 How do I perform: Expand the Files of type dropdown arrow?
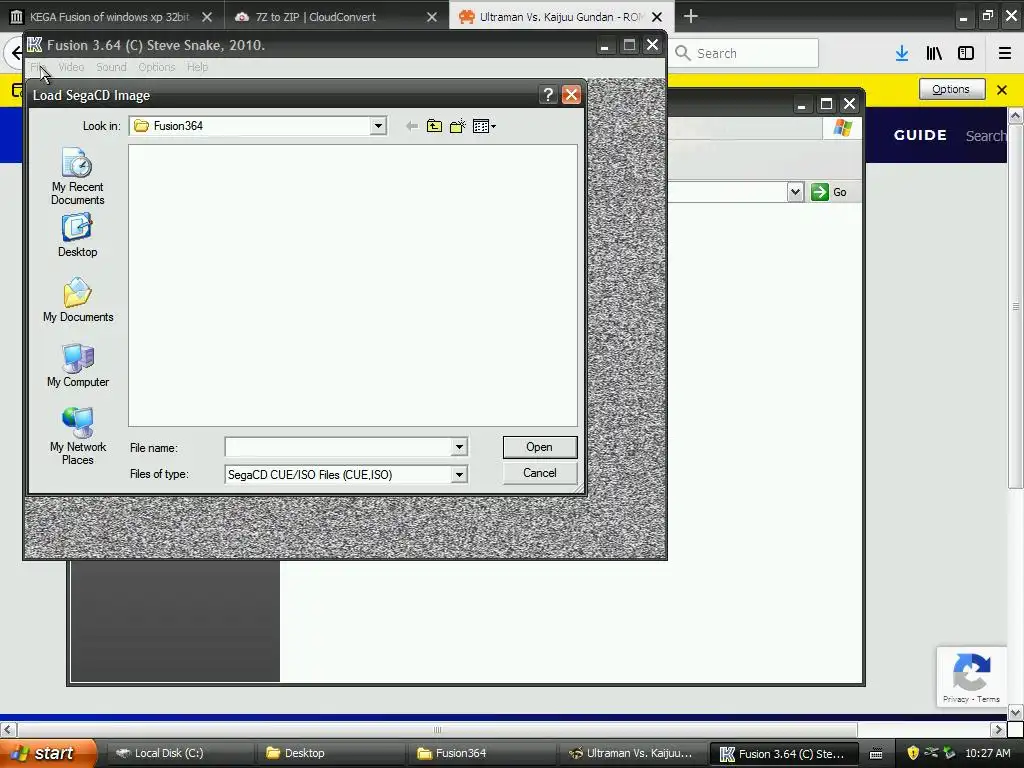pos(459,475)
